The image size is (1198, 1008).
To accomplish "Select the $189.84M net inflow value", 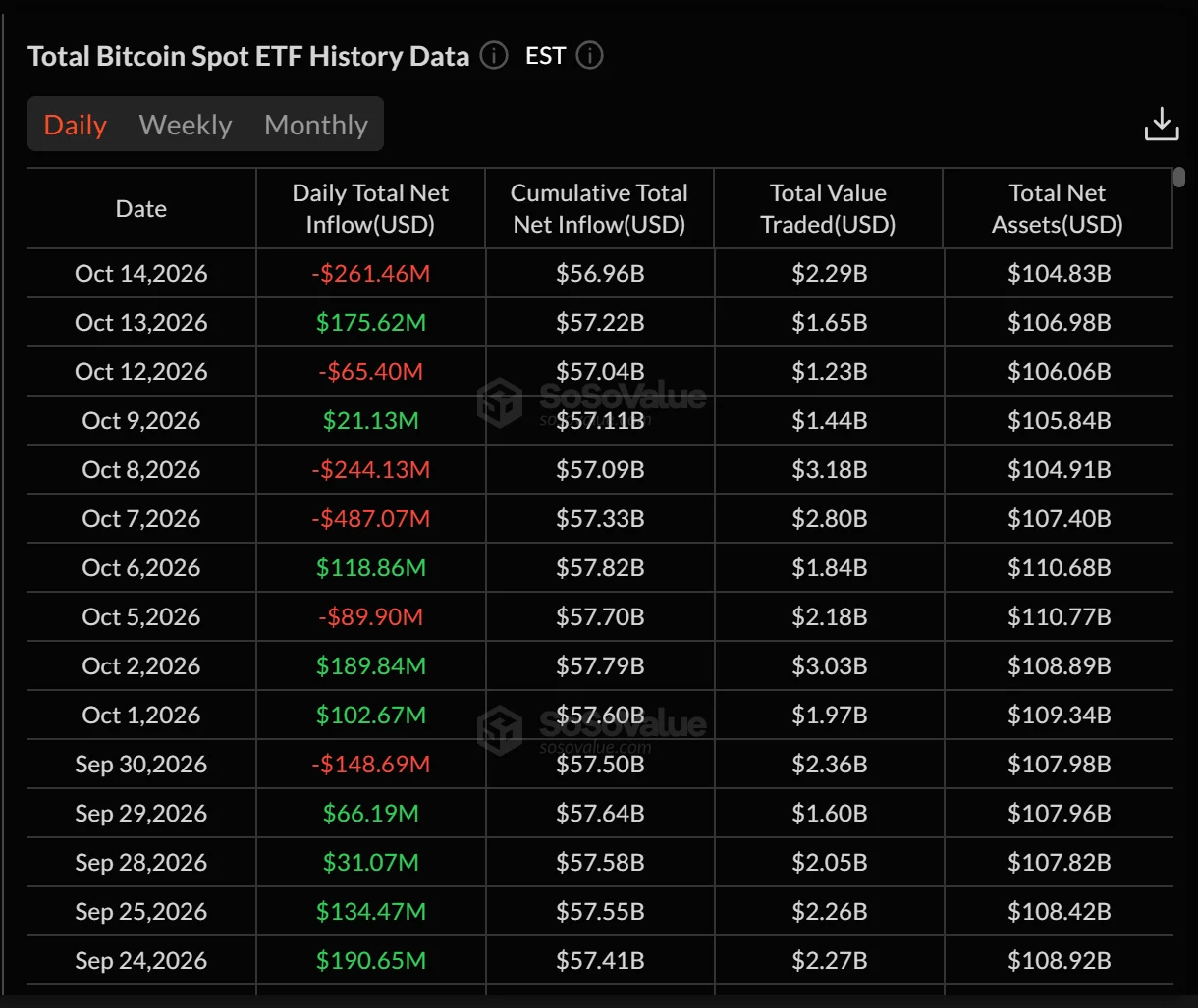I will pos(370,665).
